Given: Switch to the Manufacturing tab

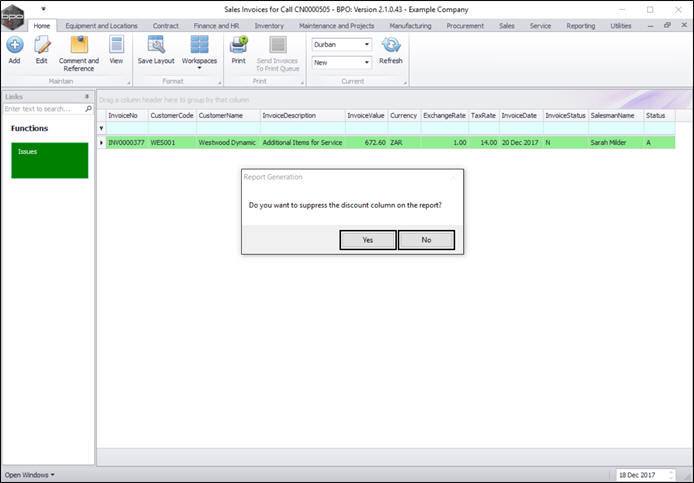Looking at the screenshot, I should coord(410,26).
